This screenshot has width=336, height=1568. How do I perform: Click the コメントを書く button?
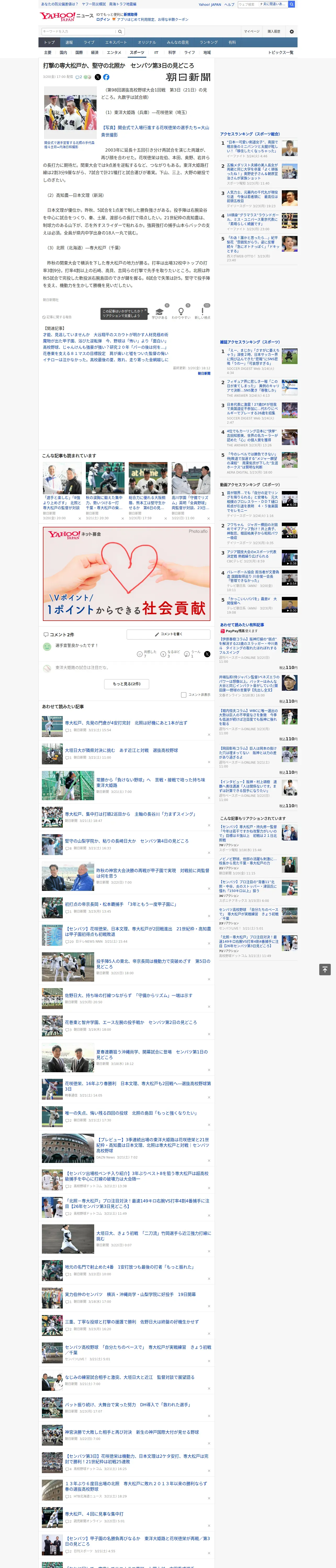[x=168, y=634]
